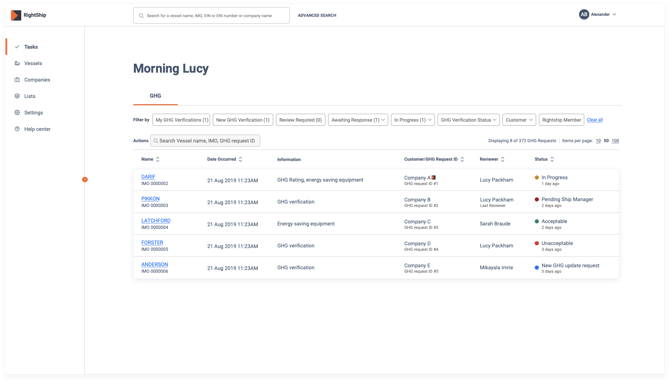This screenshot has height=381, width=670.
Task: Open DARIF vessel link
Action: tap(148, 177)
